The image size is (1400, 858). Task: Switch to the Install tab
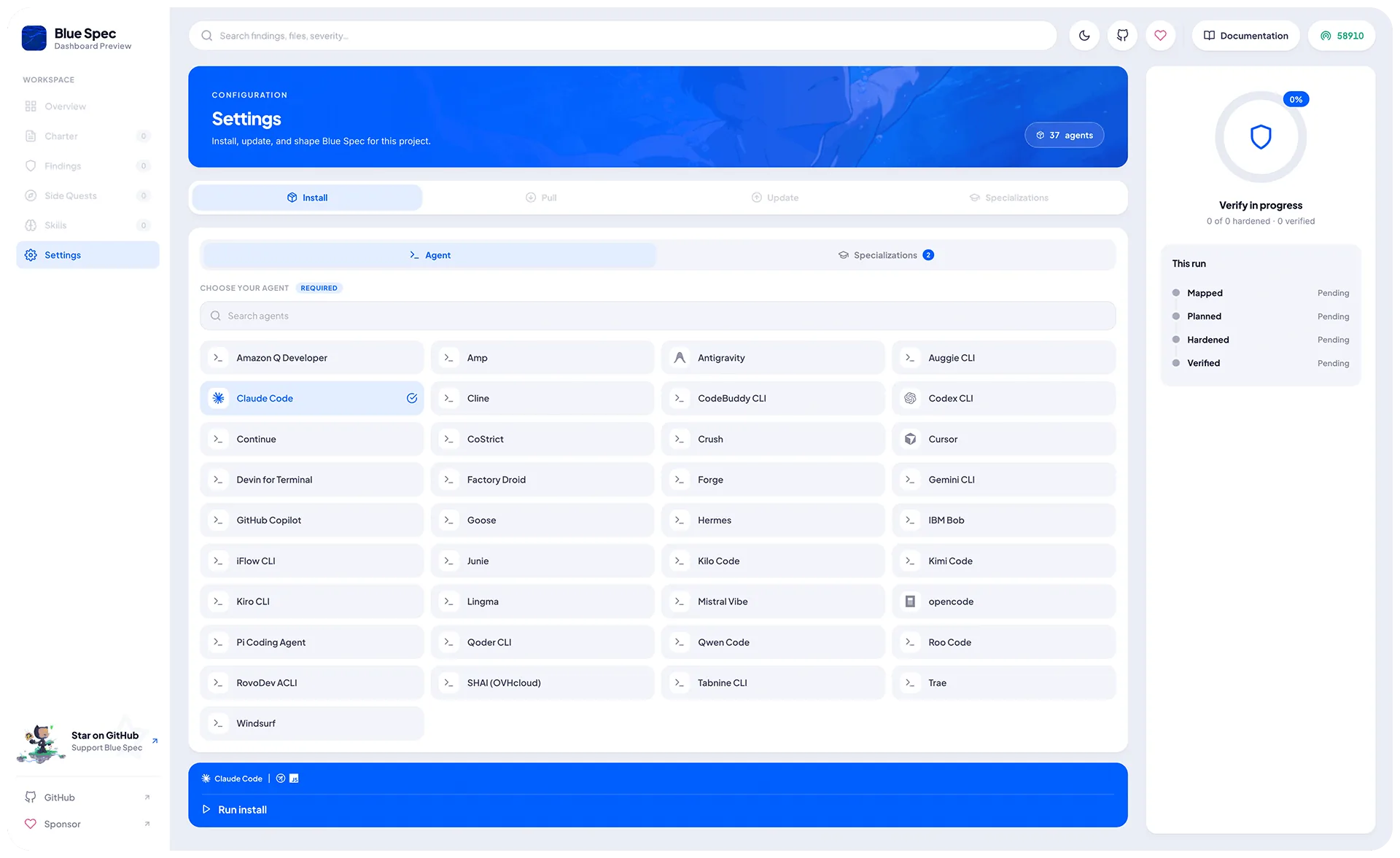[307, 198]
